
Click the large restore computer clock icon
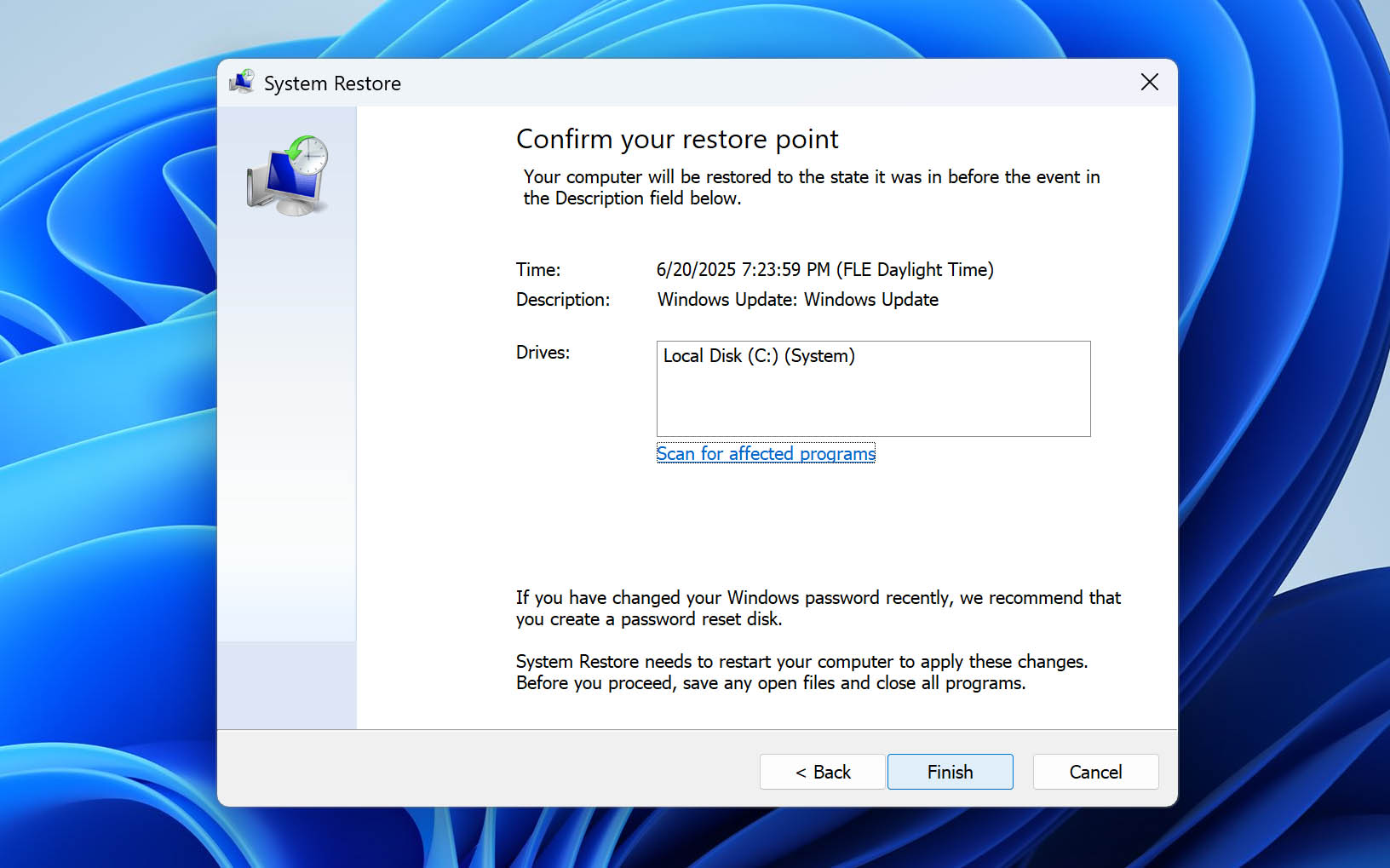(x=288, y=175)
